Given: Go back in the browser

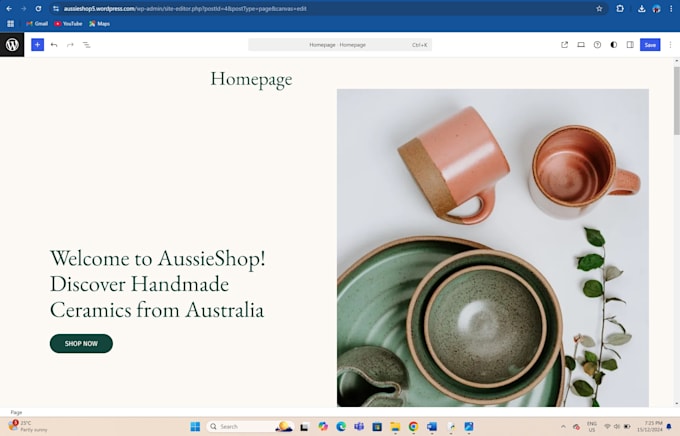Looking at the screenshot, I should tap(9, 8).
